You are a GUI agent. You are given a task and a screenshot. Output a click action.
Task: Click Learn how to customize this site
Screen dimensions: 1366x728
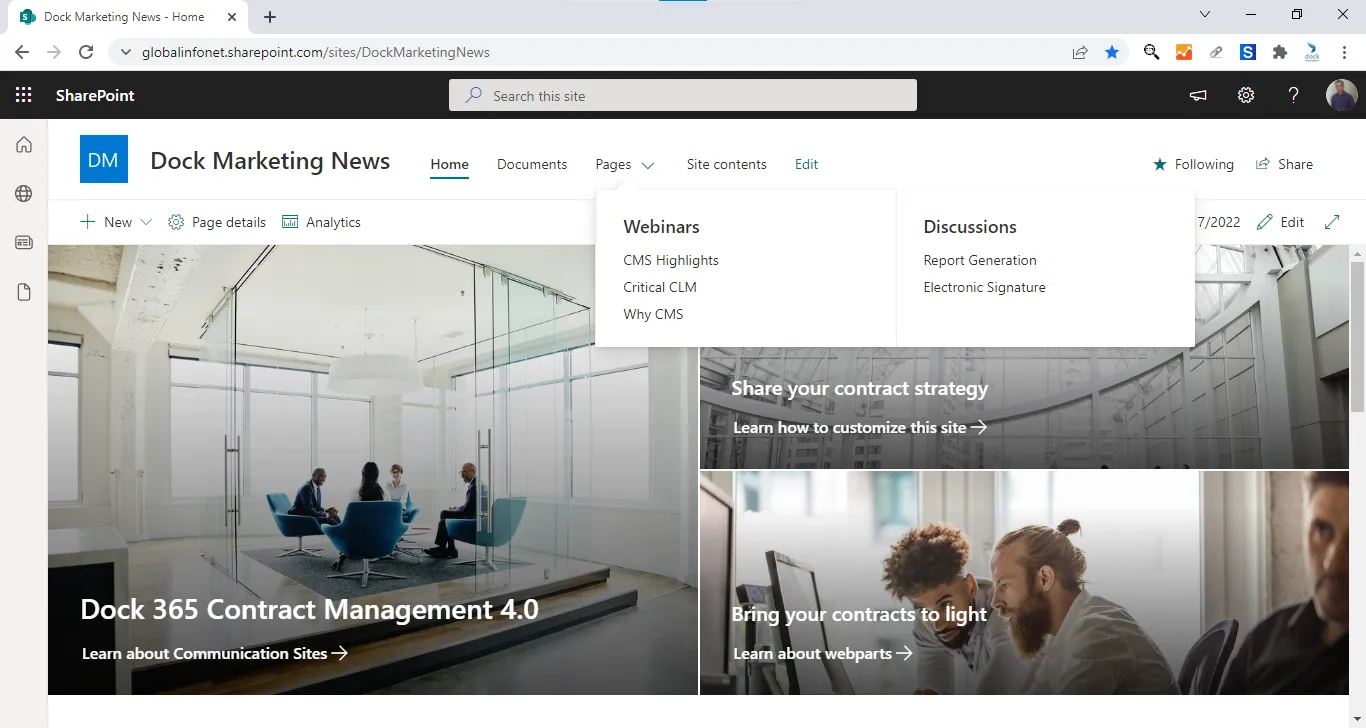pos(860,428)
